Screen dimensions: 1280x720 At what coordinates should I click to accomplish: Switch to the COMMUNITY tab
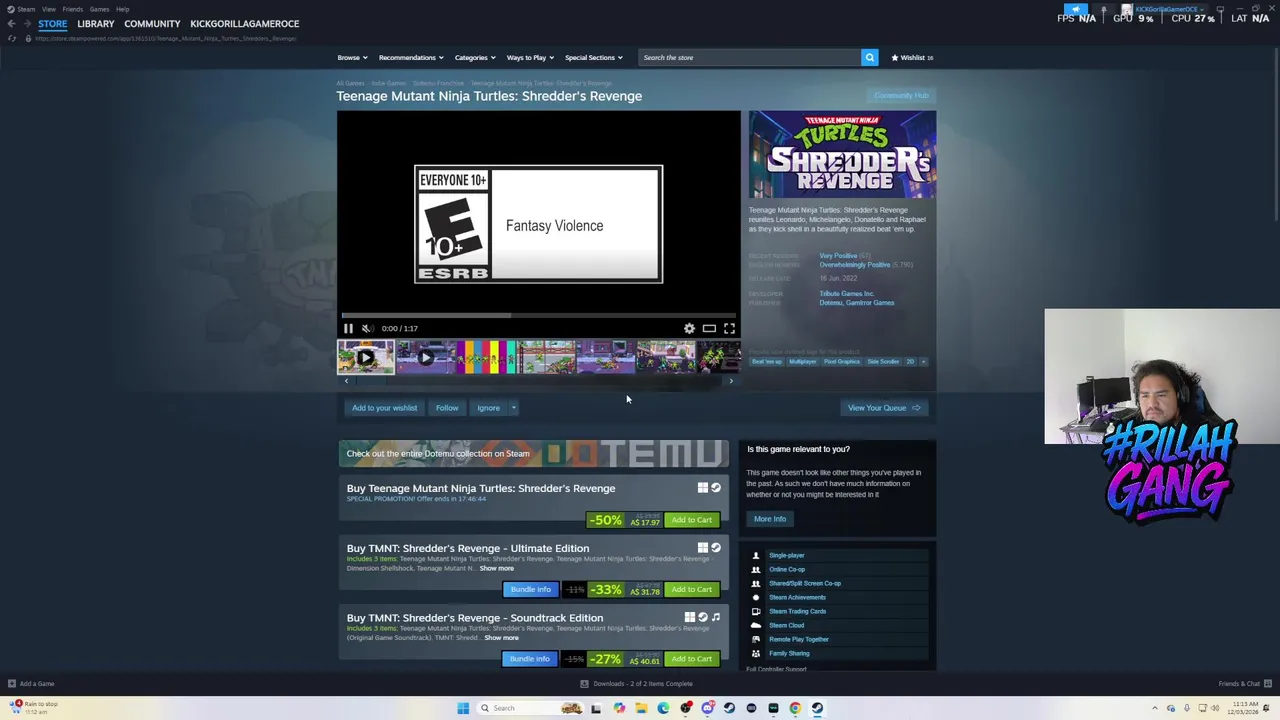coord(152,24)
